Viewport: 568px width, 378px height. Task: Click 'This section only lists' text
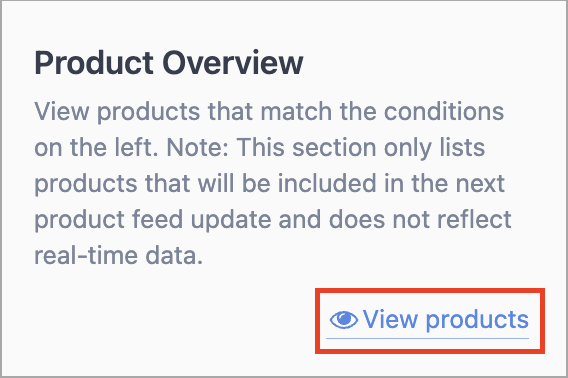point(361,148)
